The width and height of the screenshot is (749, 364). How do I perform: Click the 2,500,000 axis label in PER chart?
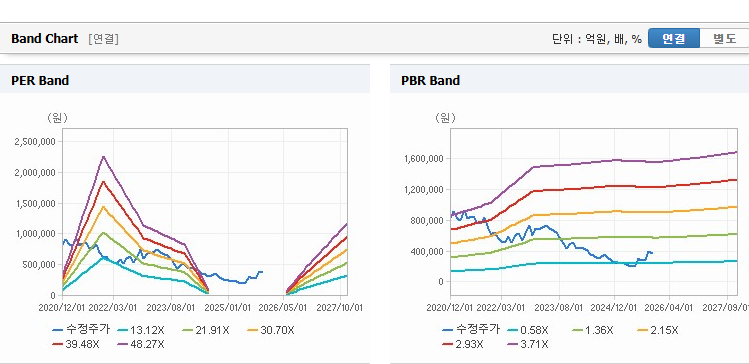[x=35, y=141]
